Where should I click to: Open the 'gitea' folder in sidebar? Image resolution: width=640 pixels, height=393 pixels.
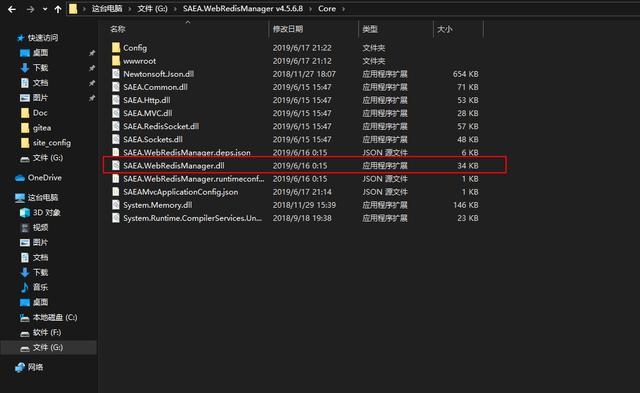42,128
